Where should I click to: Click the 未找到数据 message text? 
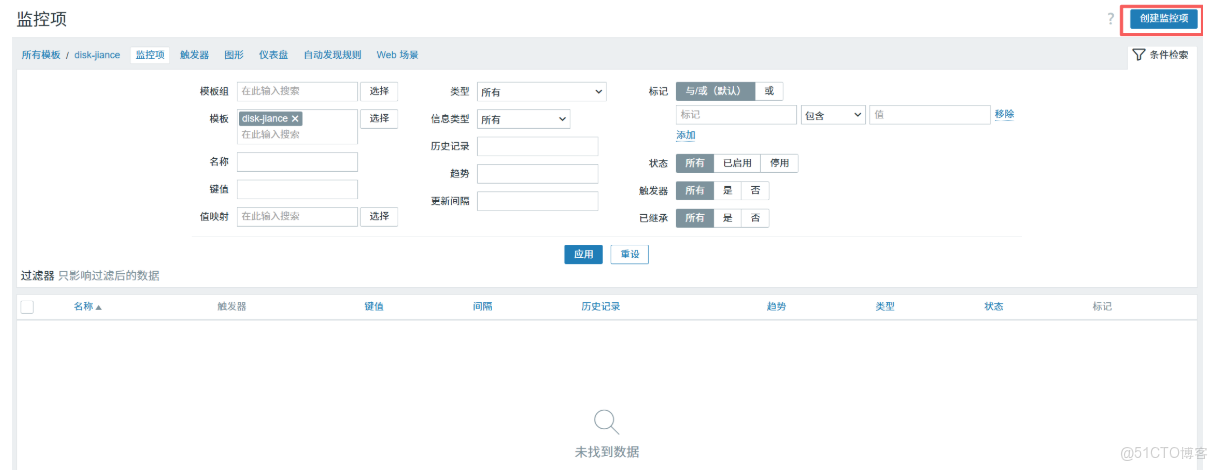[x=607, y=452]
